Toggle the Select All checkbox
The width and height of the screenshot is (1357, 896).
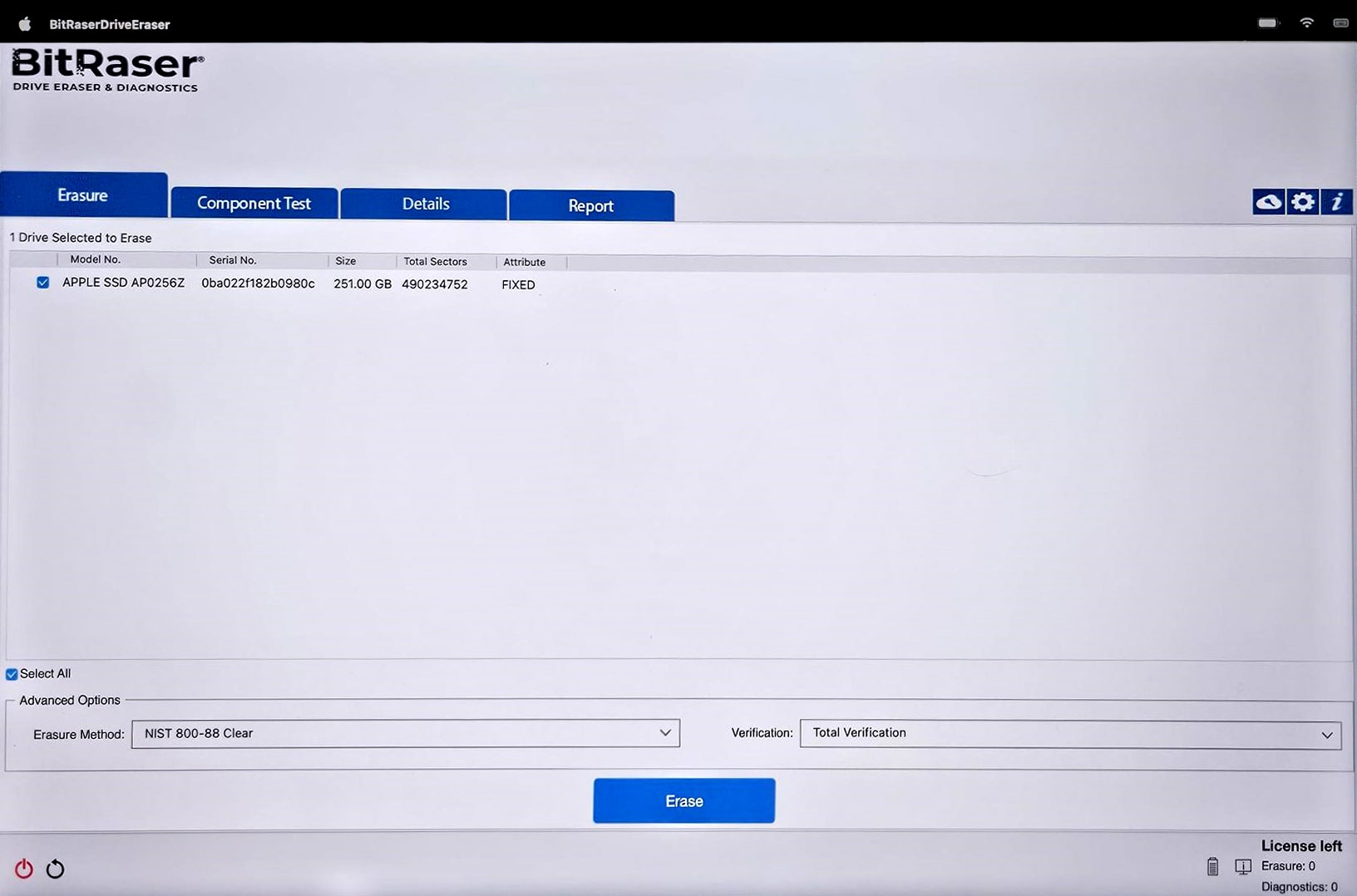click(x=12, y=674)
